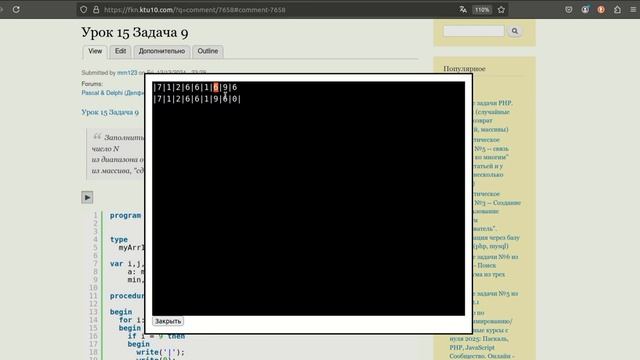Run the code with the play button

pos(87,198)
